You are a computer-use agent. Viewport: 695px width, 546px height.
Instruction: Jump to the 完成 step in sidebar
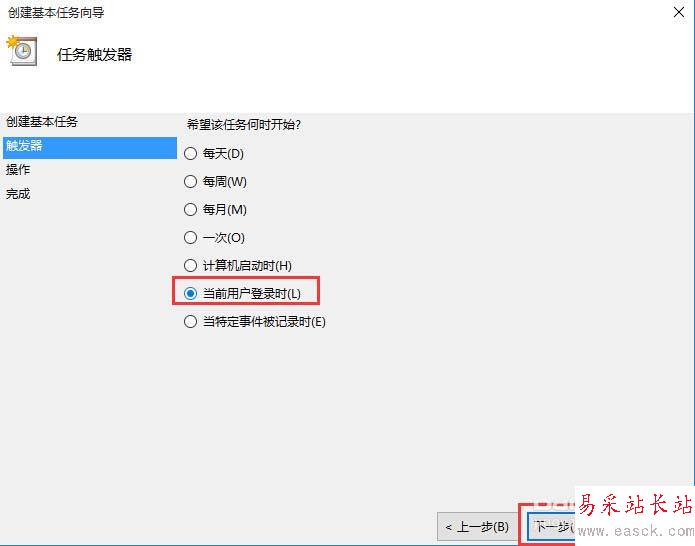click(x=18, y=194)
